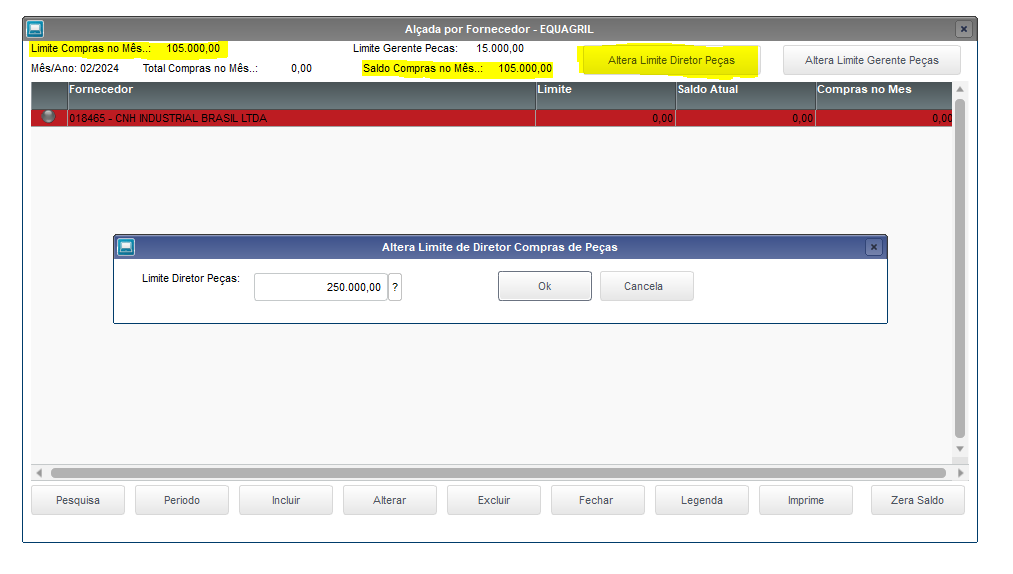
Task: Click the Saldo Compras no Mês value 105.000,00
Action: (525, 69)
